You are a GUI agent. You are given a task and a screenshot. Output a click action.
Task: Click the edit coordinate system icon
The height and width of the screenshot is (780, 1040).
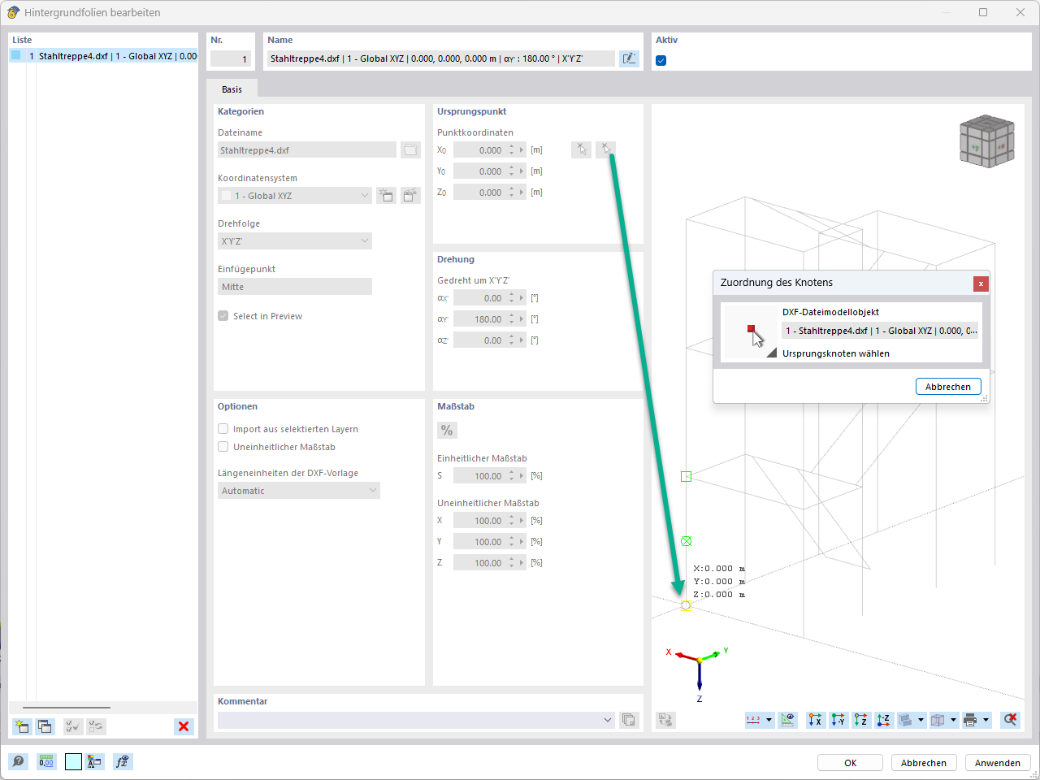pyautogui.click(x=411, y=196)
